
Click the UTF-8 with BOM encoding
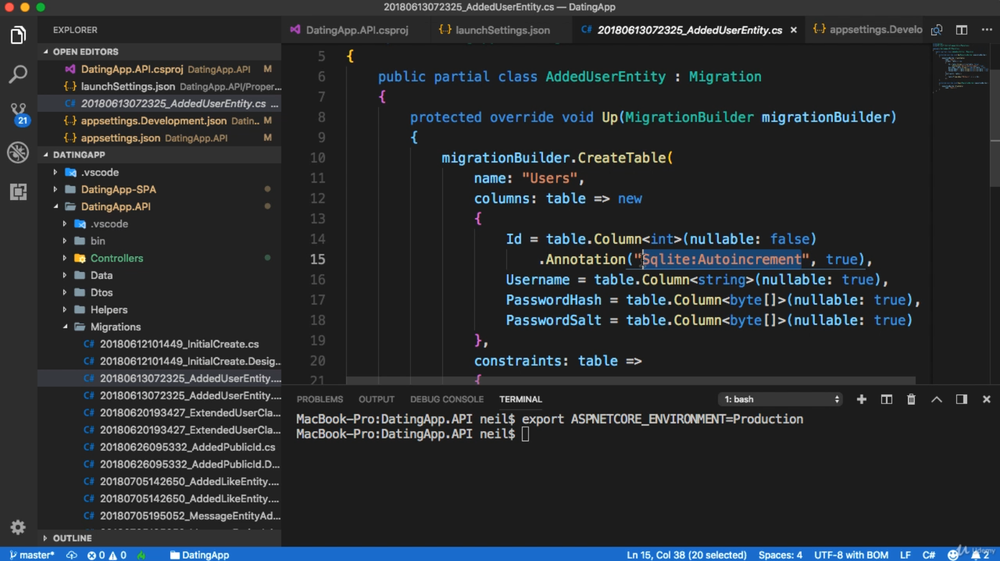point(850,554)
